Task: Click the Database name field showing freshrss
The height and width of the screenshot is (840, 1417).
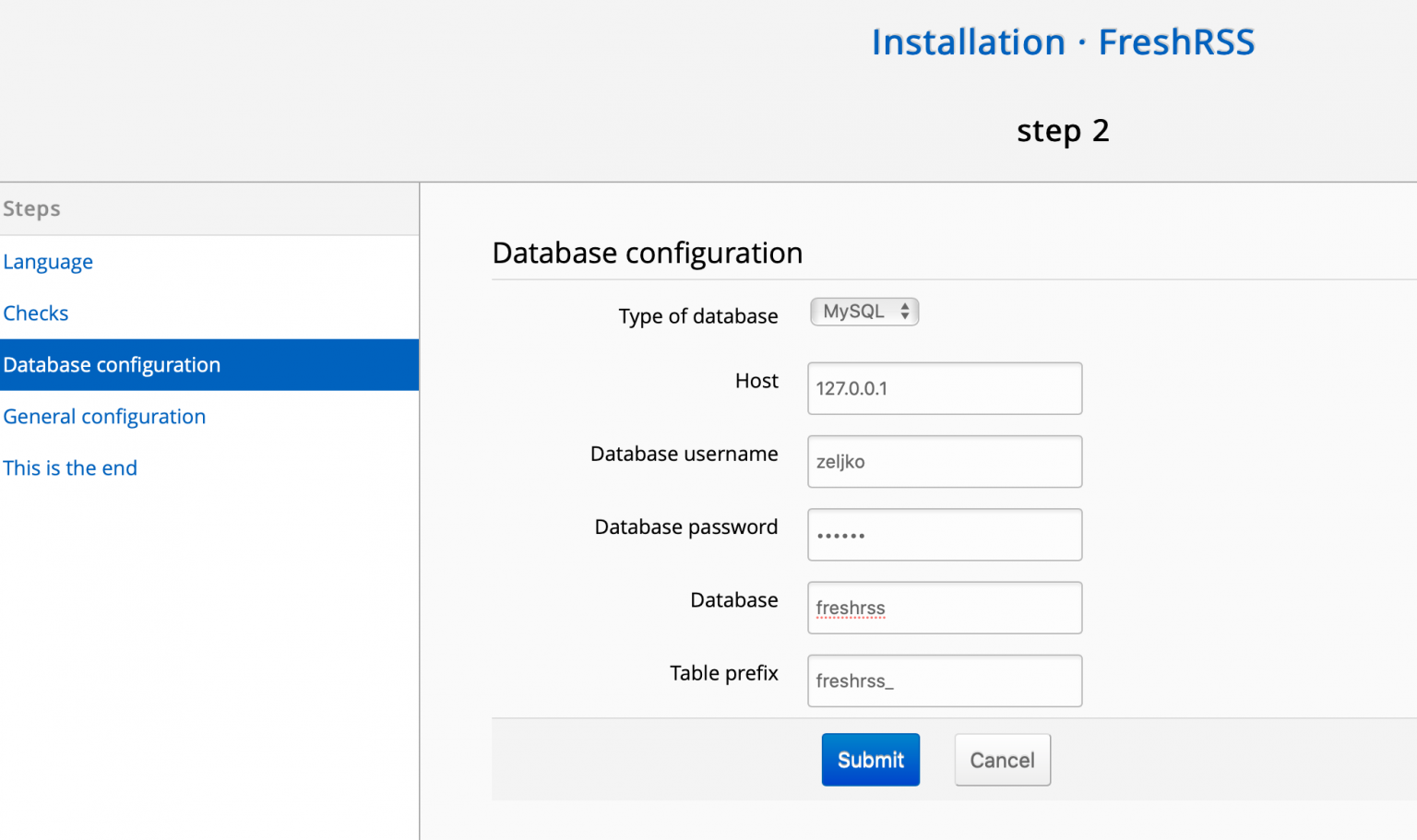Action: [x=944, y=608]
